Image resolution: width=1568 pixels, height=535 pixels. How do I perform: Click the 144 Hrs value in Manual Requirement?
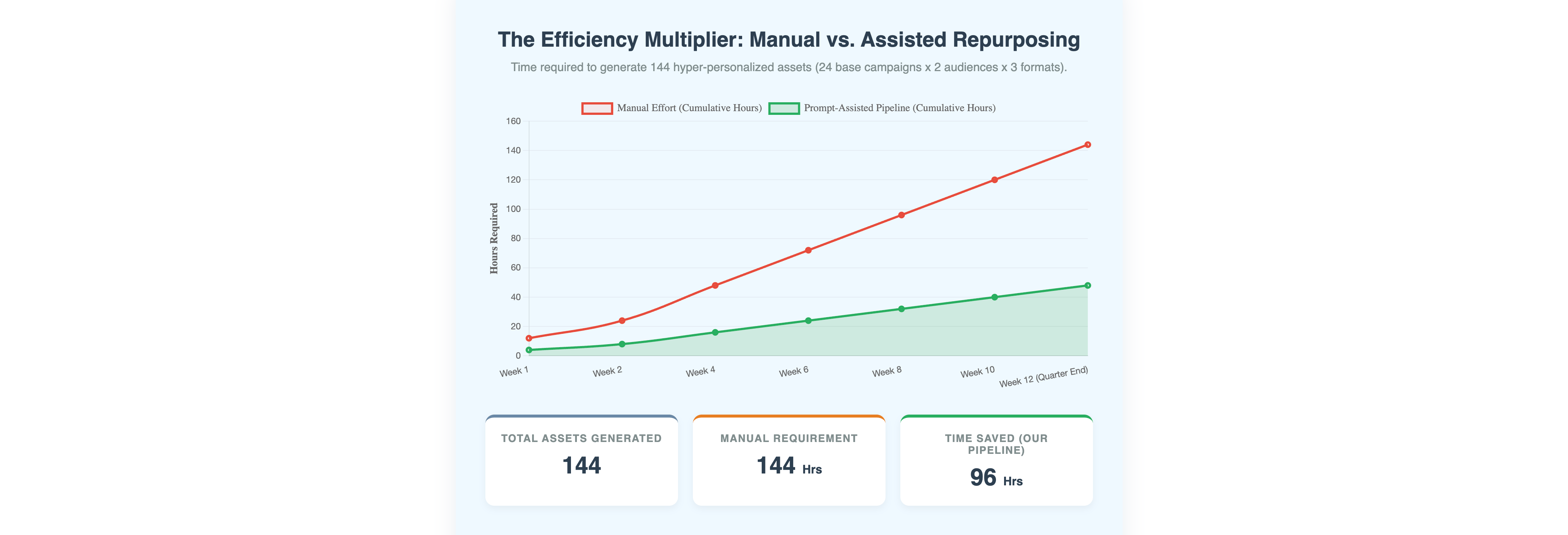pyautogui.click(x=789, y=466)
